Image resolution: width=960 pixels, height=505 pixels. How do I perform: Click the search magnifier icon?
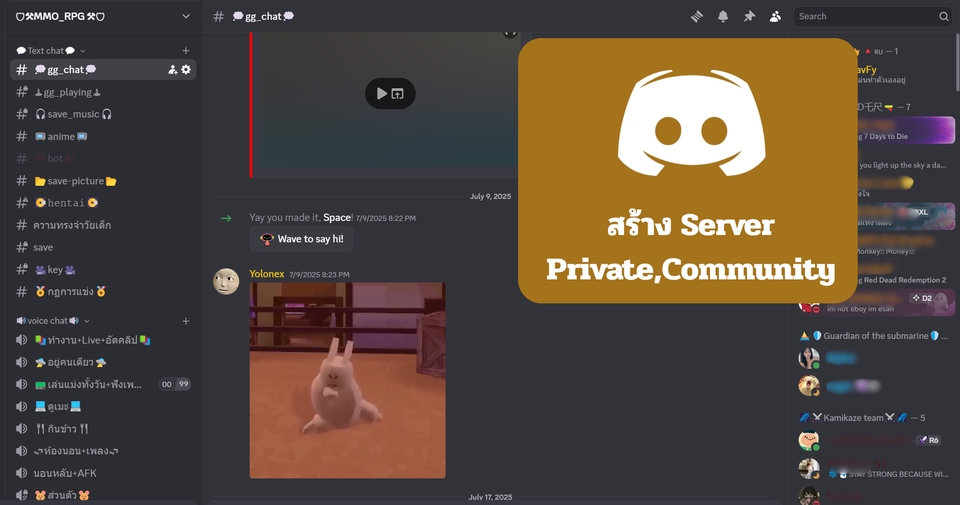pos(943,16)
